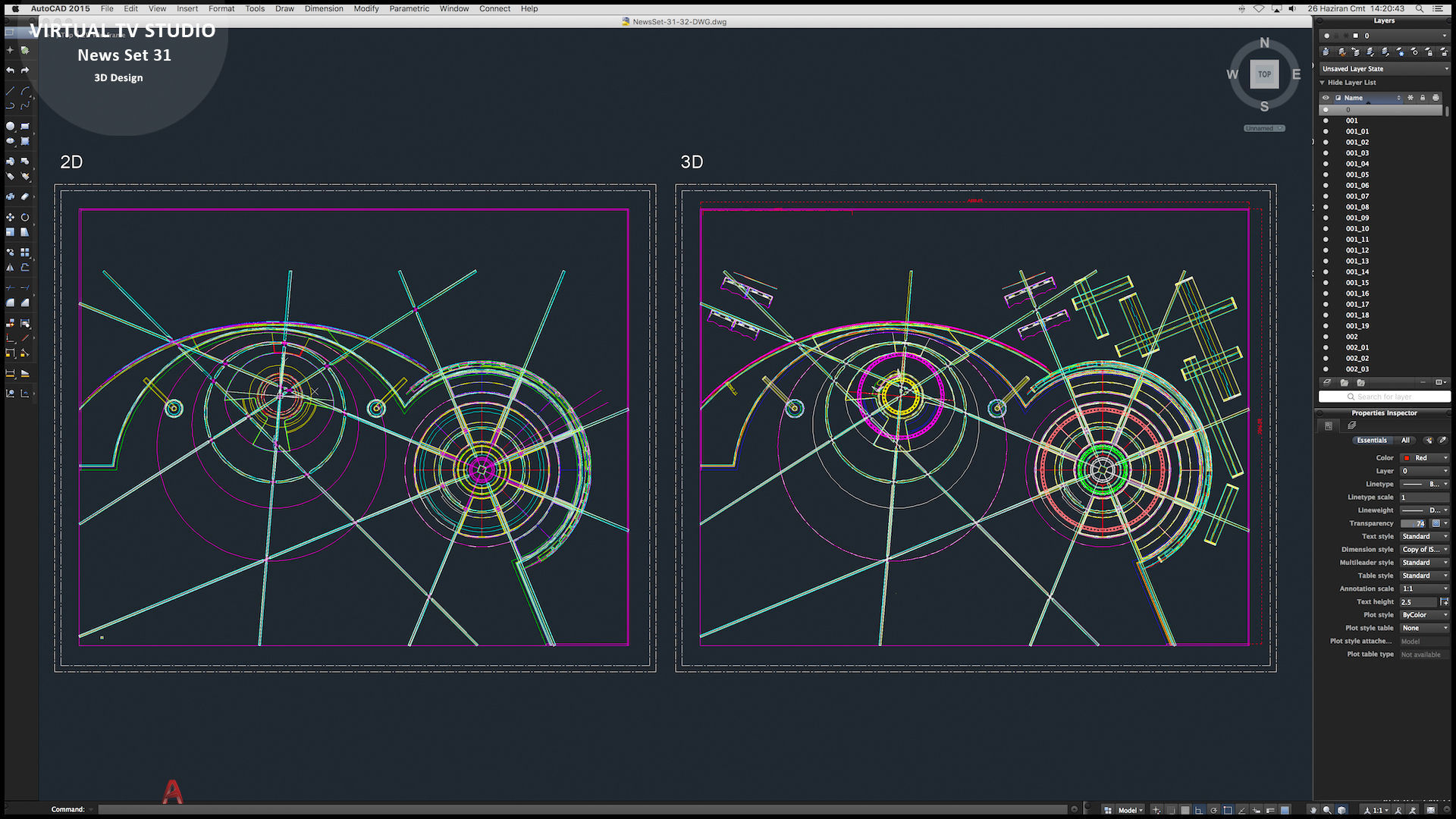Click the Undo arrow icon
This screenshot has width=1456, height=819.
click(10, 70)
